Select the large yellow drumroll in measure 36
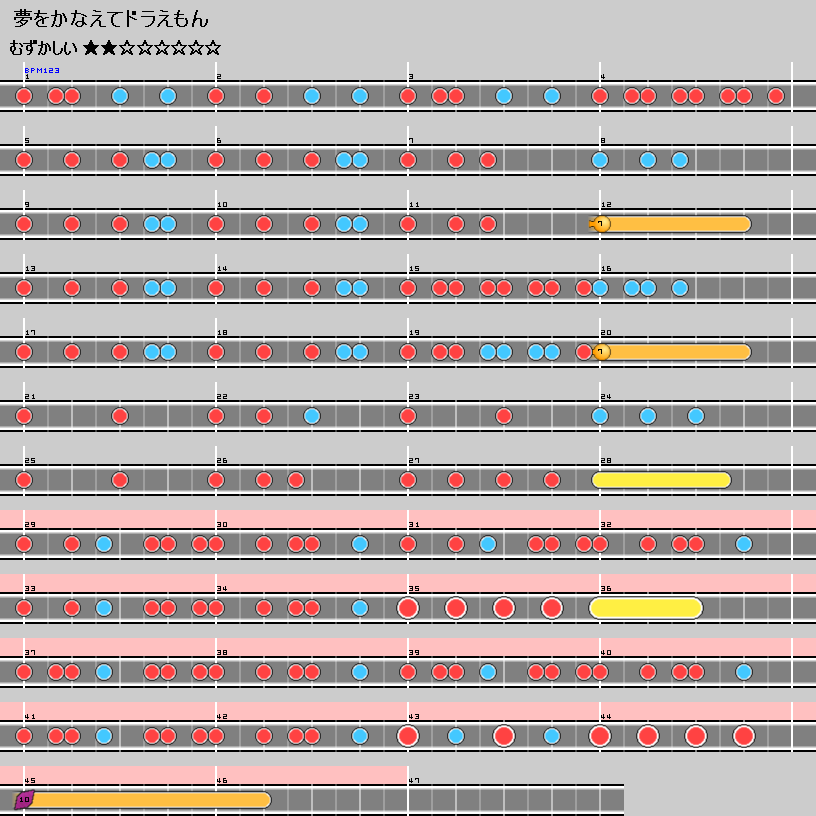The image size is (816, 816). 647,608
